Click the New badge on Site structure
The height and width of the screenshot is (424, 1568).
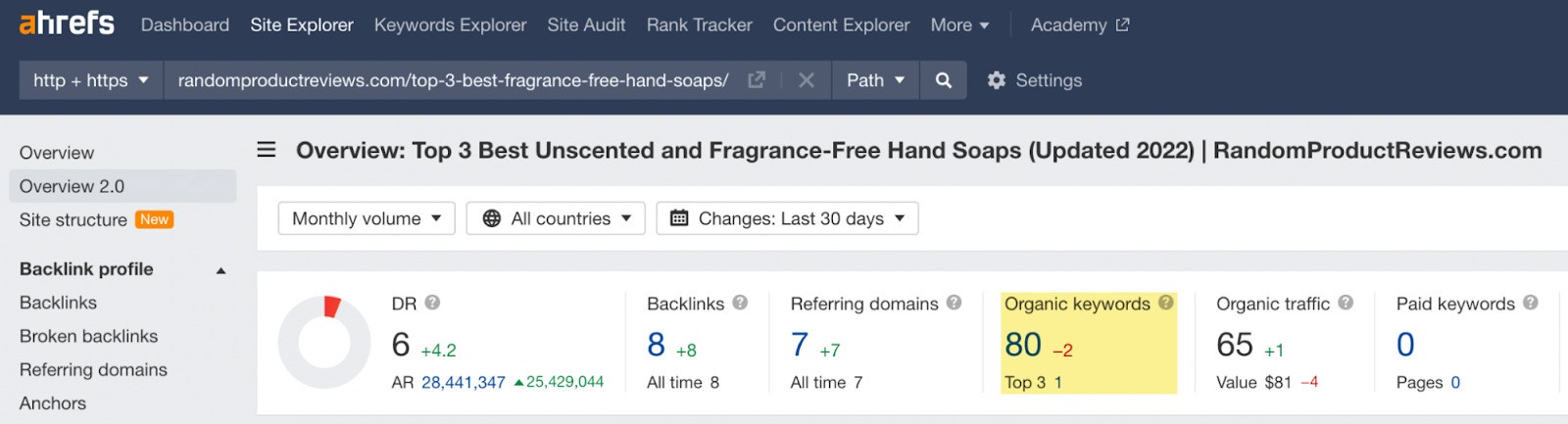154,219
